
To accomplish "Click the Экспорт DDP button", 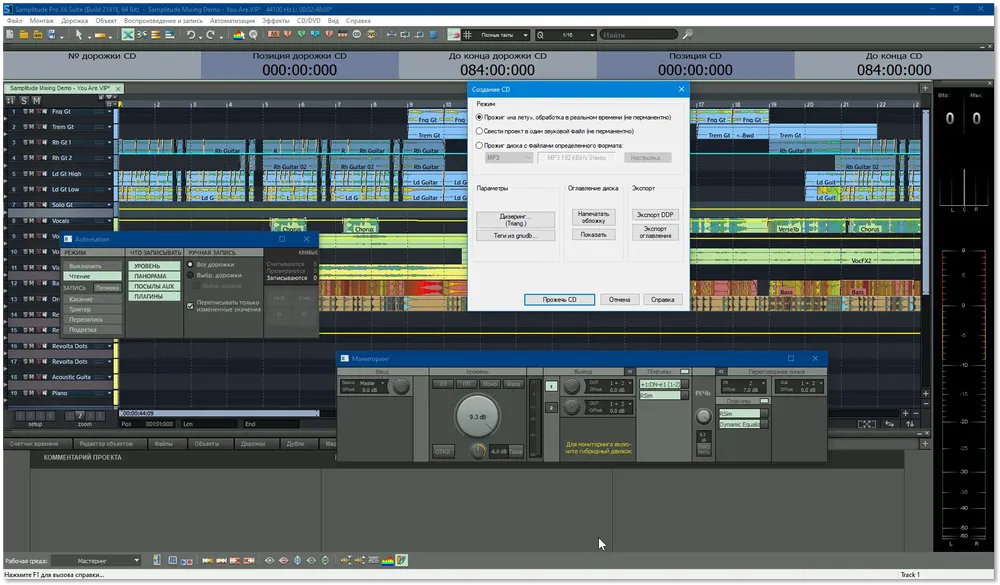I will pos(655,215).
